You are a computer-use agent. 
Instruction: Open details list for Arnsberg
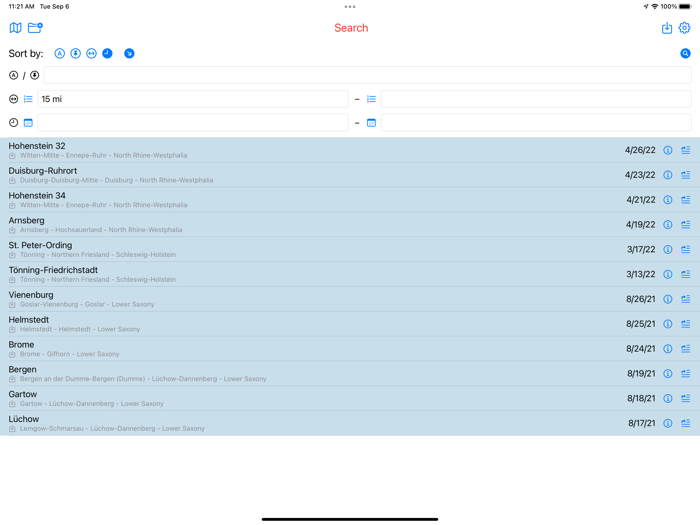pyautogui.click(x=686, y=225)
